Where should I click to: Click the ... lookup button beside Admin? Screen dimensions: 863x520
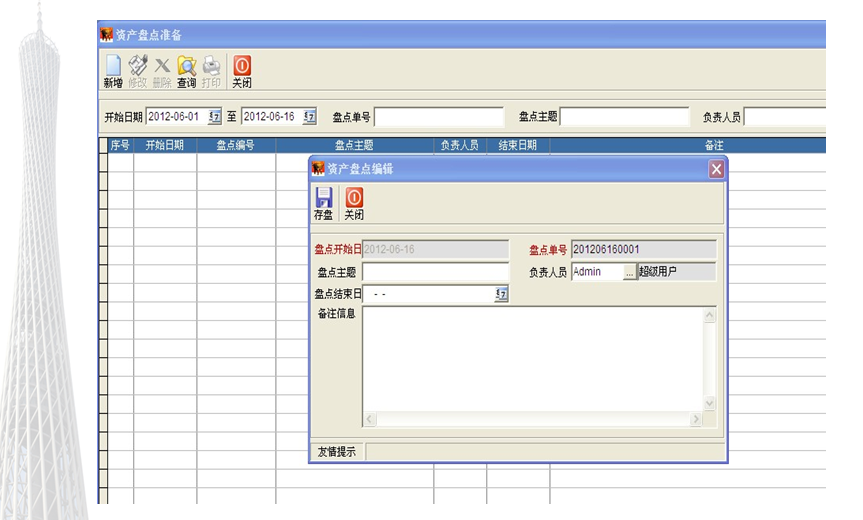click(630, 272)
